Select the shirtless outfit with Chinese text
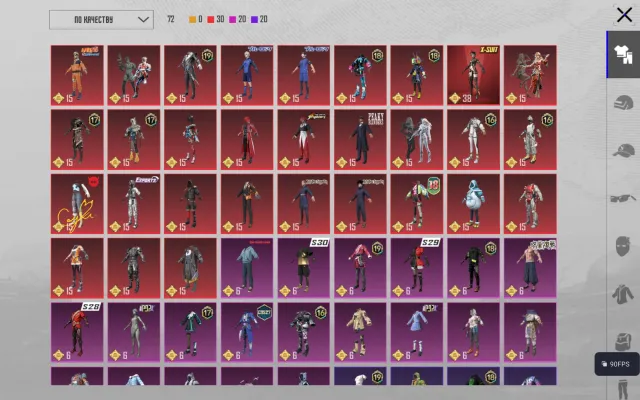The height and width of the screenshot is (400, 640). (x=530, y=268)
